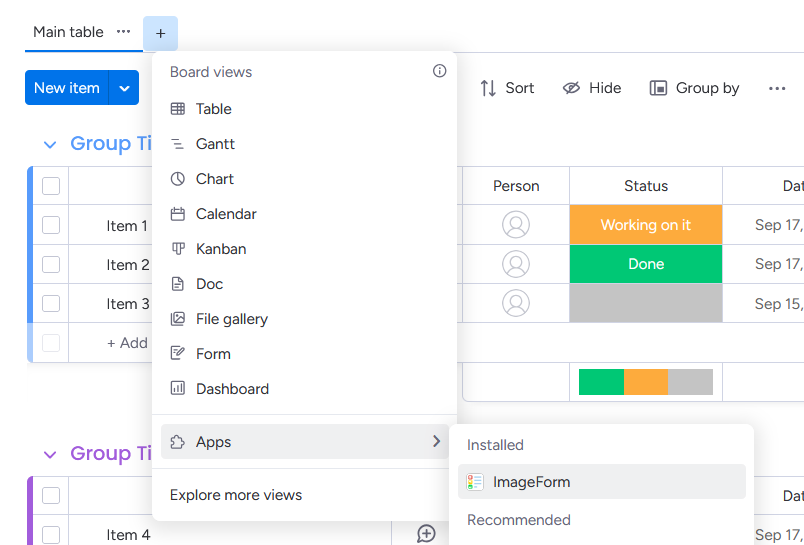Choose File gallery view

coord(305,319)
